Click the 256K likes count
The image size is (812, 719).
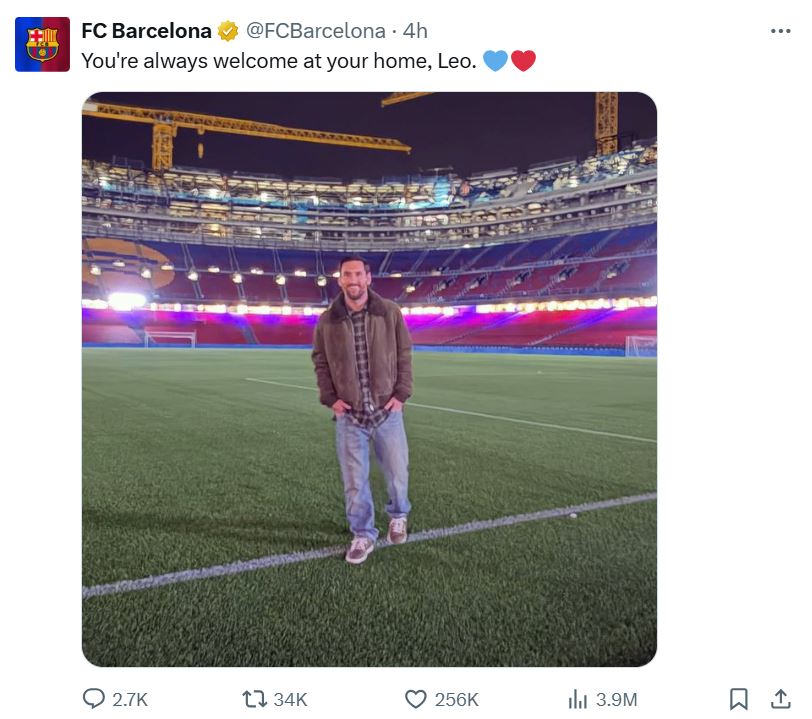pos(456,699)
